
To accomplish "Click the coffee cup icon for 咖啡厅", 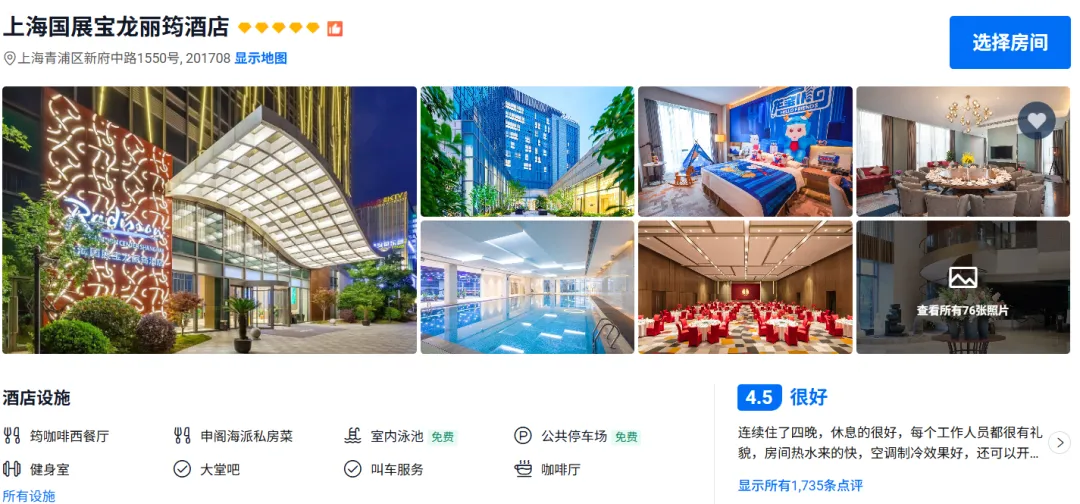I will (523, 470).
